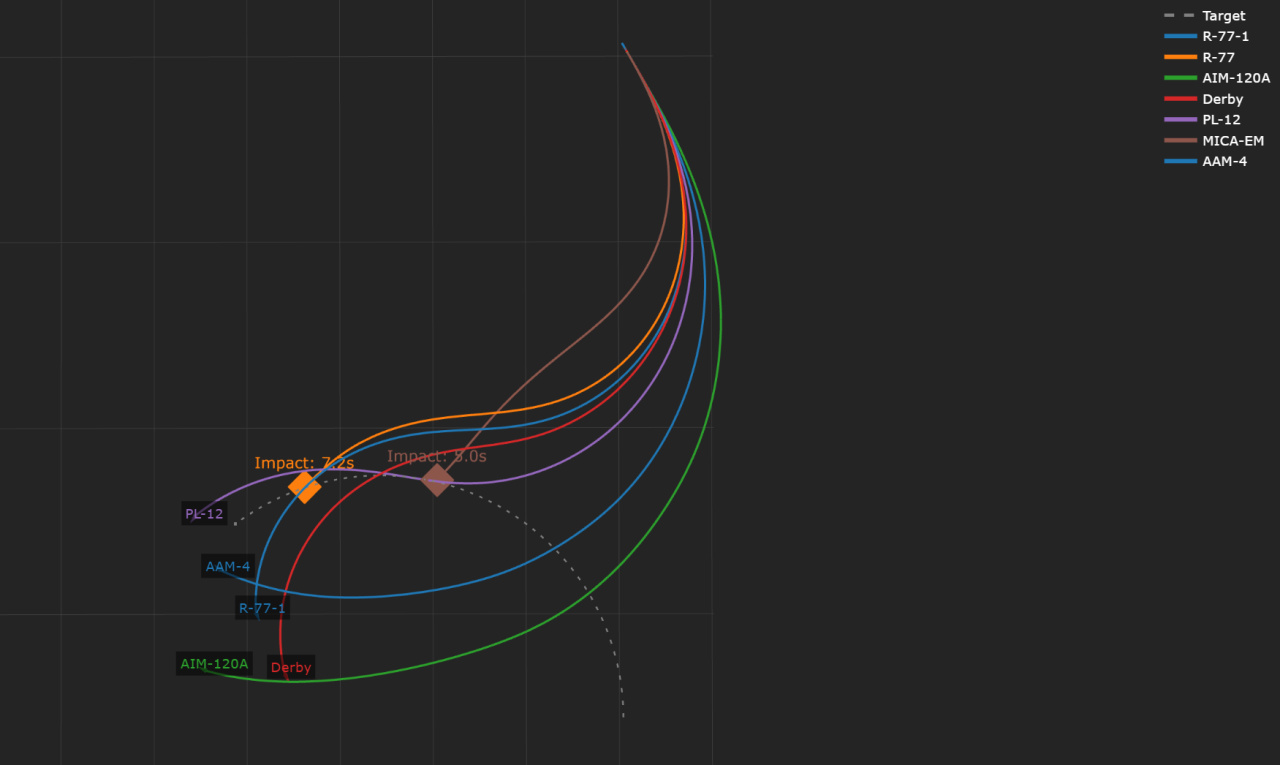Hide MICA-EM trace via legend text
1280x765 pixels.
click(x=1232, y=141)
